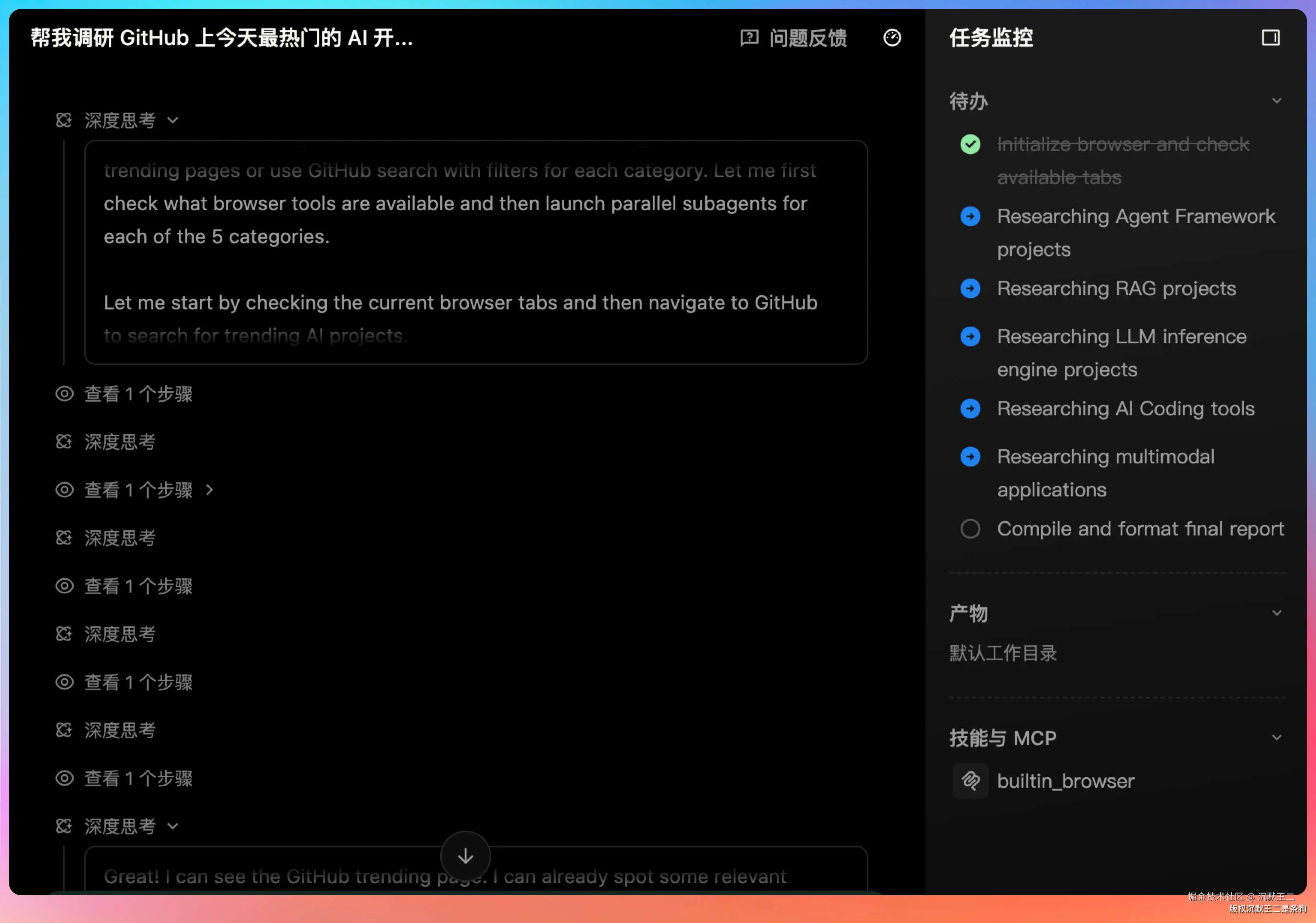Click the blue arrow icon for multimodal applications
The height and width of the screenshot is (923, 1316).
pos(970,457)
